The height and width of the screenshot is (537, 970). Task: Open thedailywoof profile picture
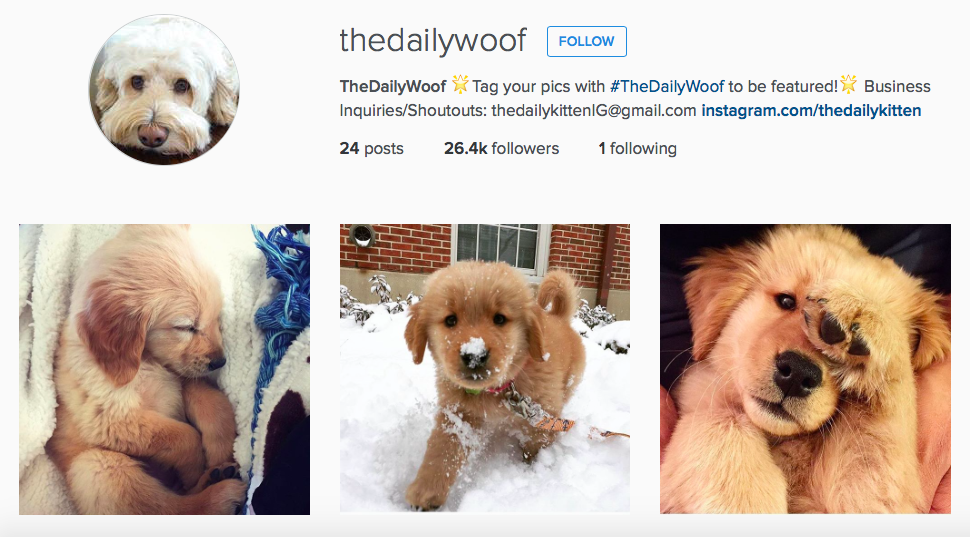click(x=164, y=90)
